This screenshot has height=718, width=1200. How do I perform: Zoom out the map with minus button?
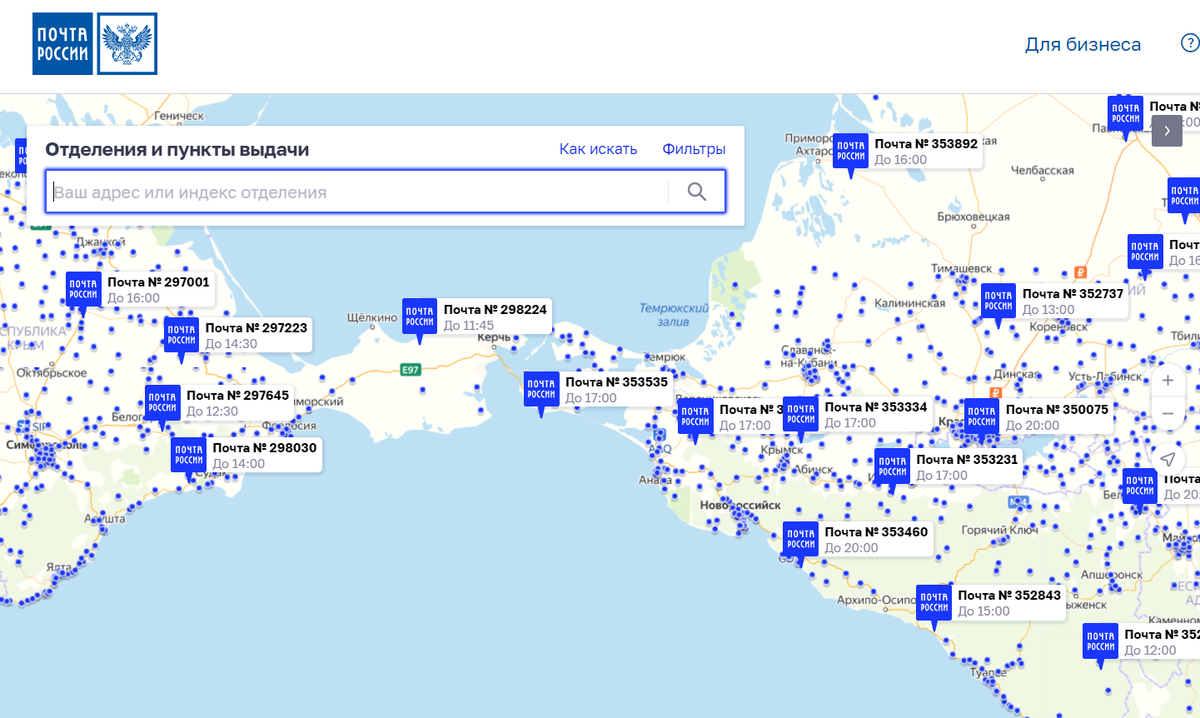point(1167,413)
